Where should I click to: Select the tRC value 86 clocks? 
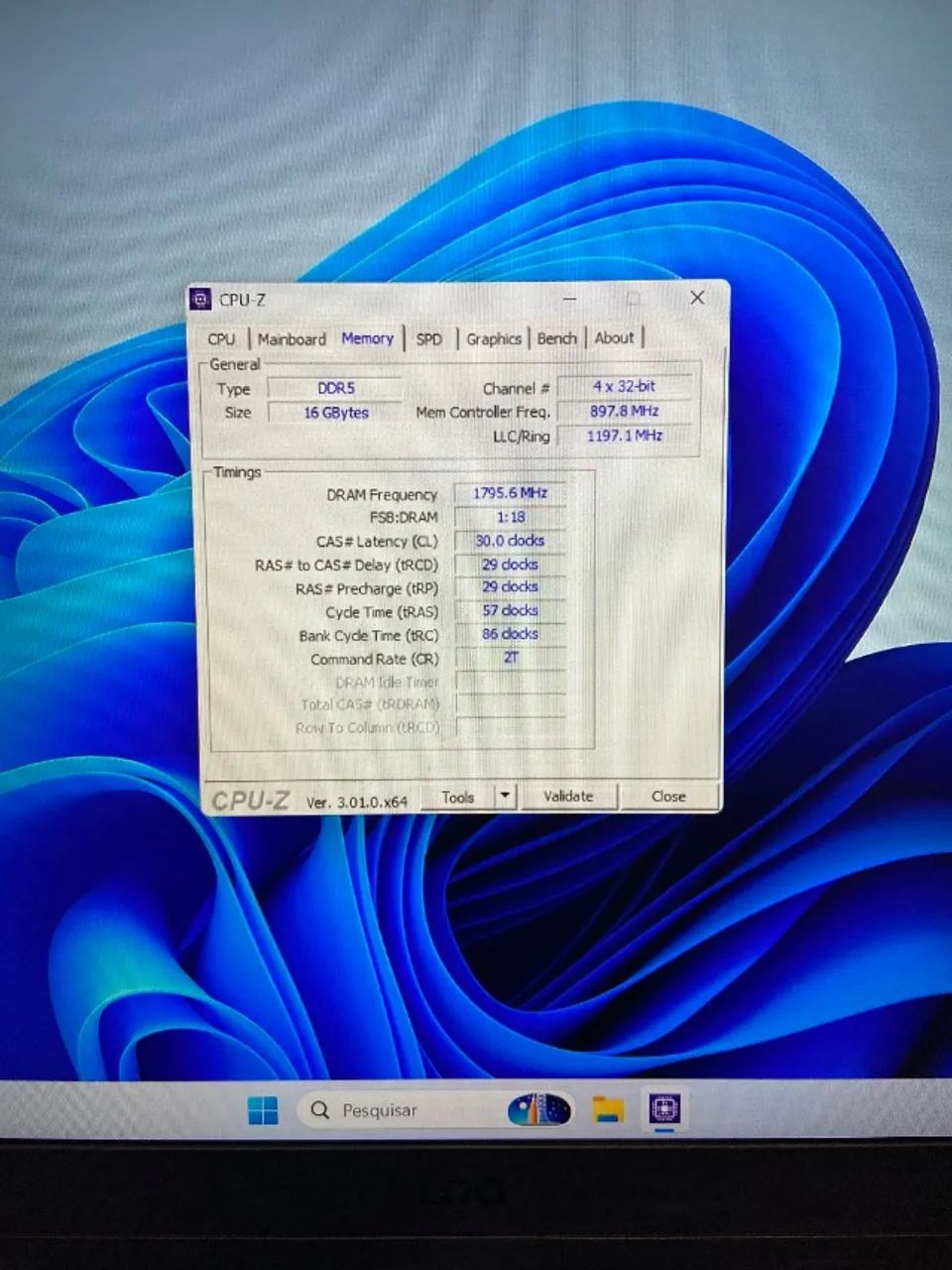click(510, 634)
